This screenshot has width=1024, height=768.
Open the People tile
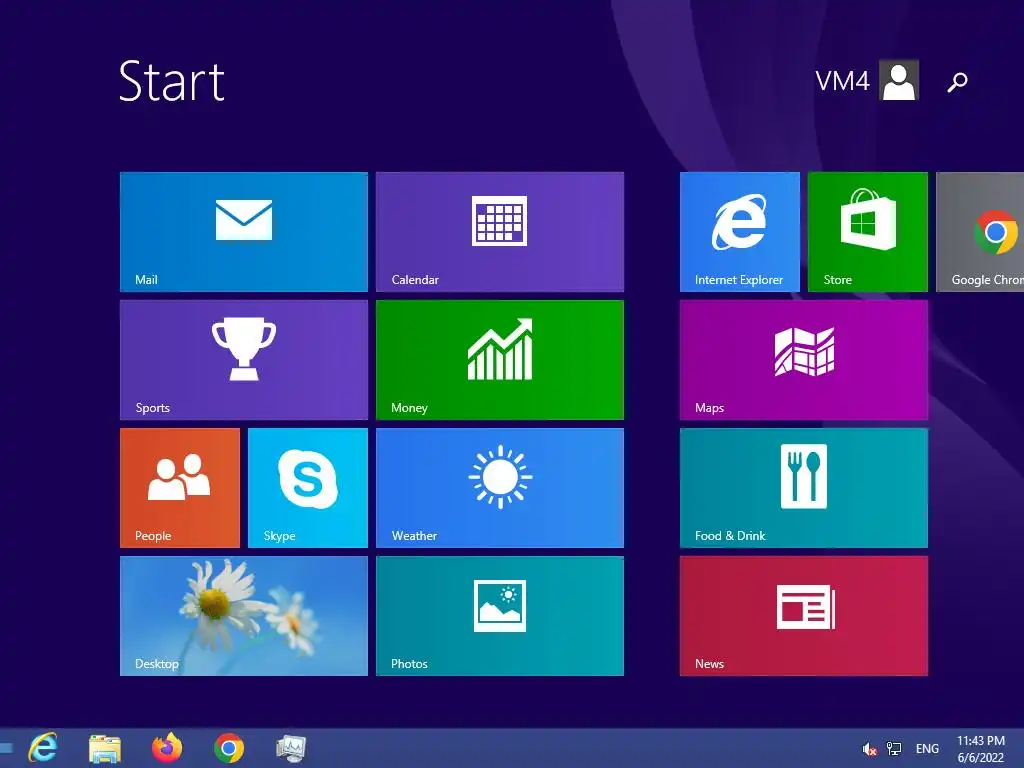180,488
